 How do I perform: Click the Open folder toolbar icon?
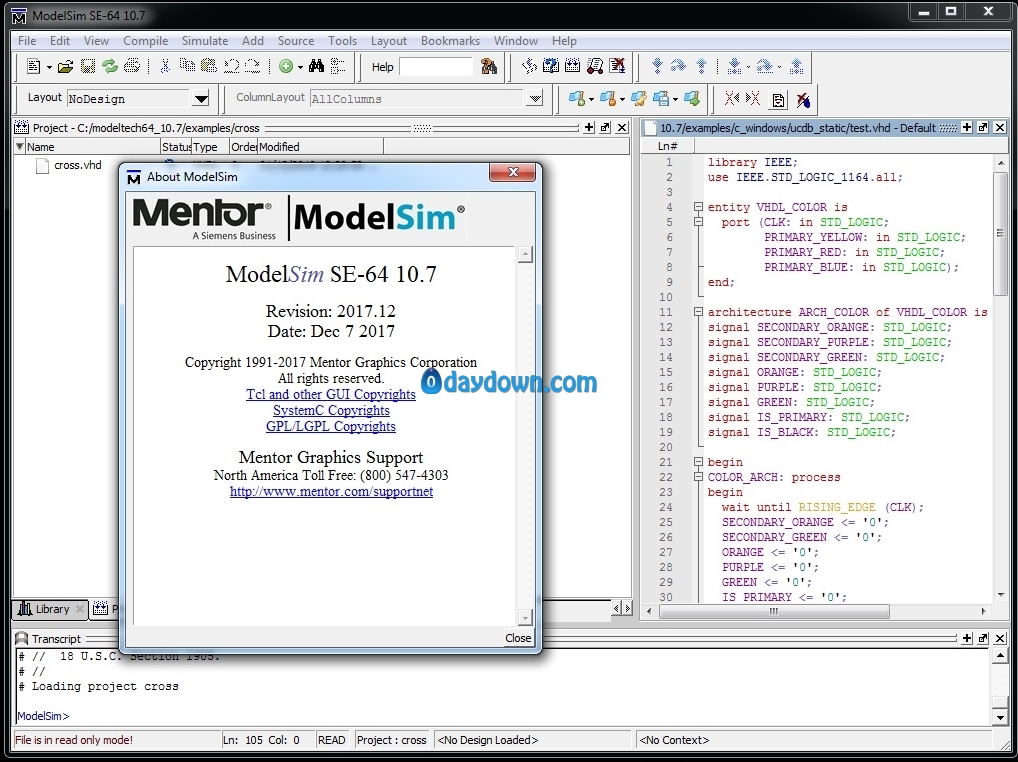tap(65, 66)
